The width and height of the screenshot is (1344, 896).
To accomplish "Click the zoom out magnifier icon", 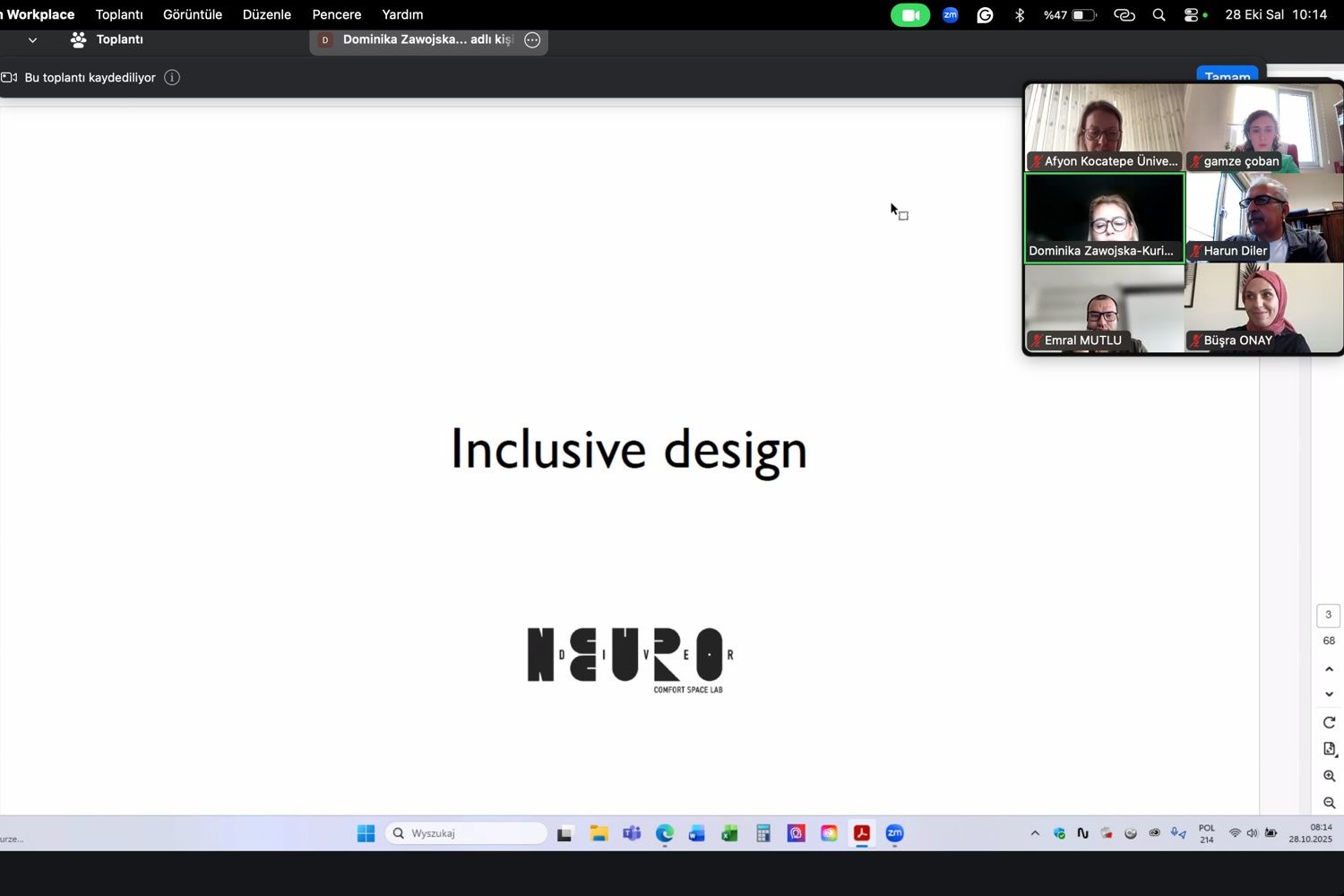I will click(1329, 803).
